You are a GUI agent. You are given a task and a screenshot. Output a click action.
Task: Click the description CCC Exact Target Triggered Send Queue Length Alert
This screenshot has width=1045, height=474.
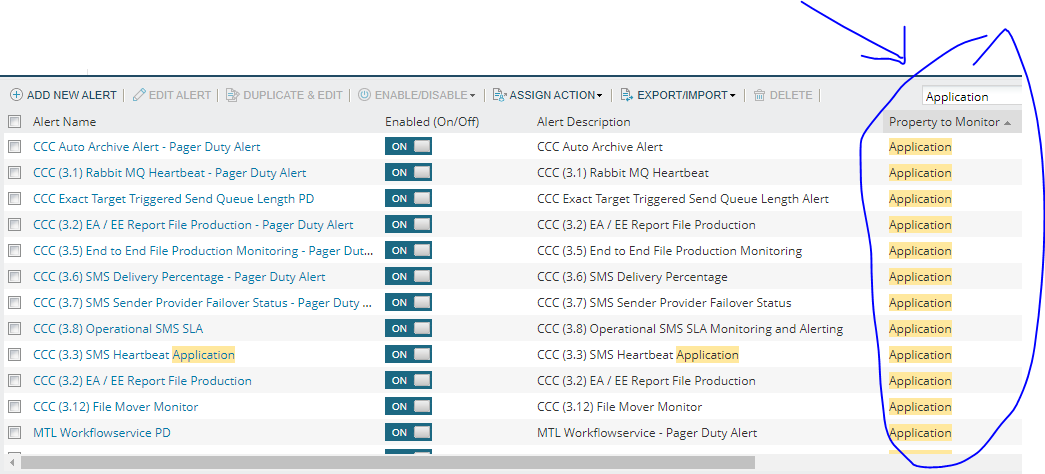683,199
